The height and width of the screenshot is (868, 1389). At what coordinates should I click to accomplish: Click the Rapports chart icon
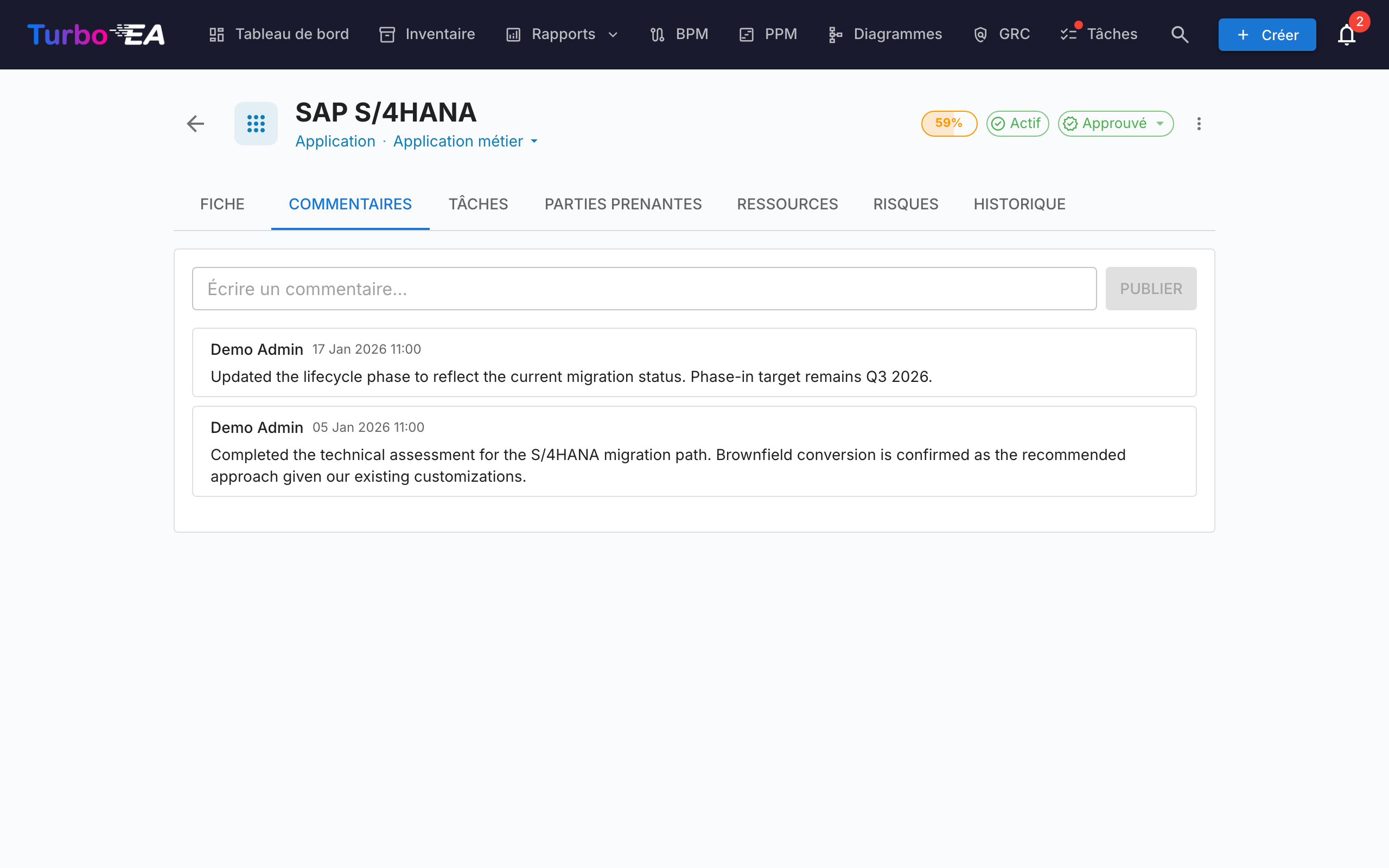tap(513, 34)
